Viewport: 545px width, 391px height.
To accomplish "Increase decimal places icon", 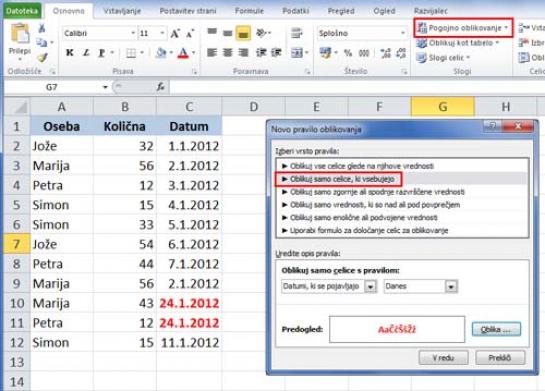I will click(x=385, y=53).
